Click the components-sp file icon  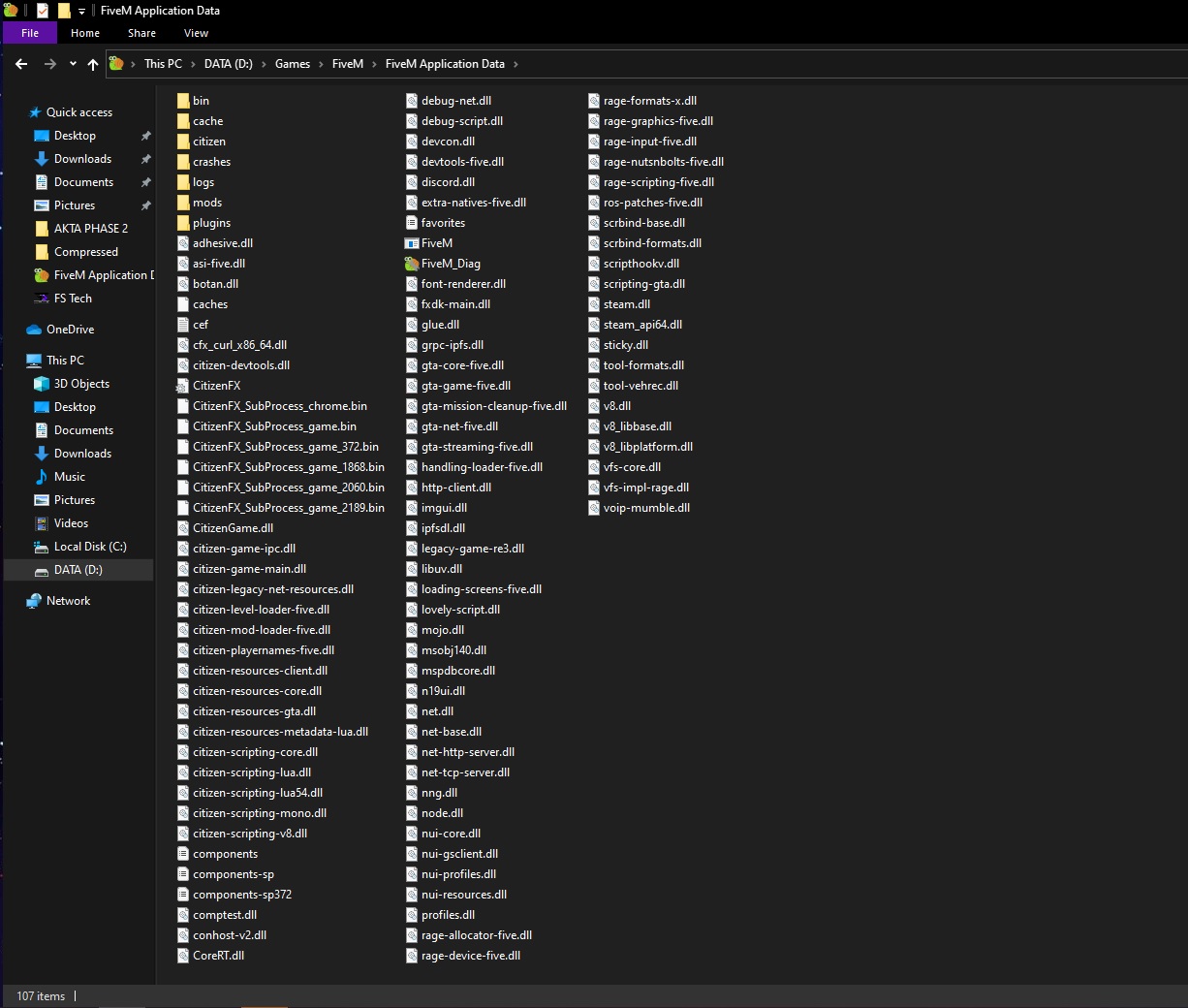[183, 874]
